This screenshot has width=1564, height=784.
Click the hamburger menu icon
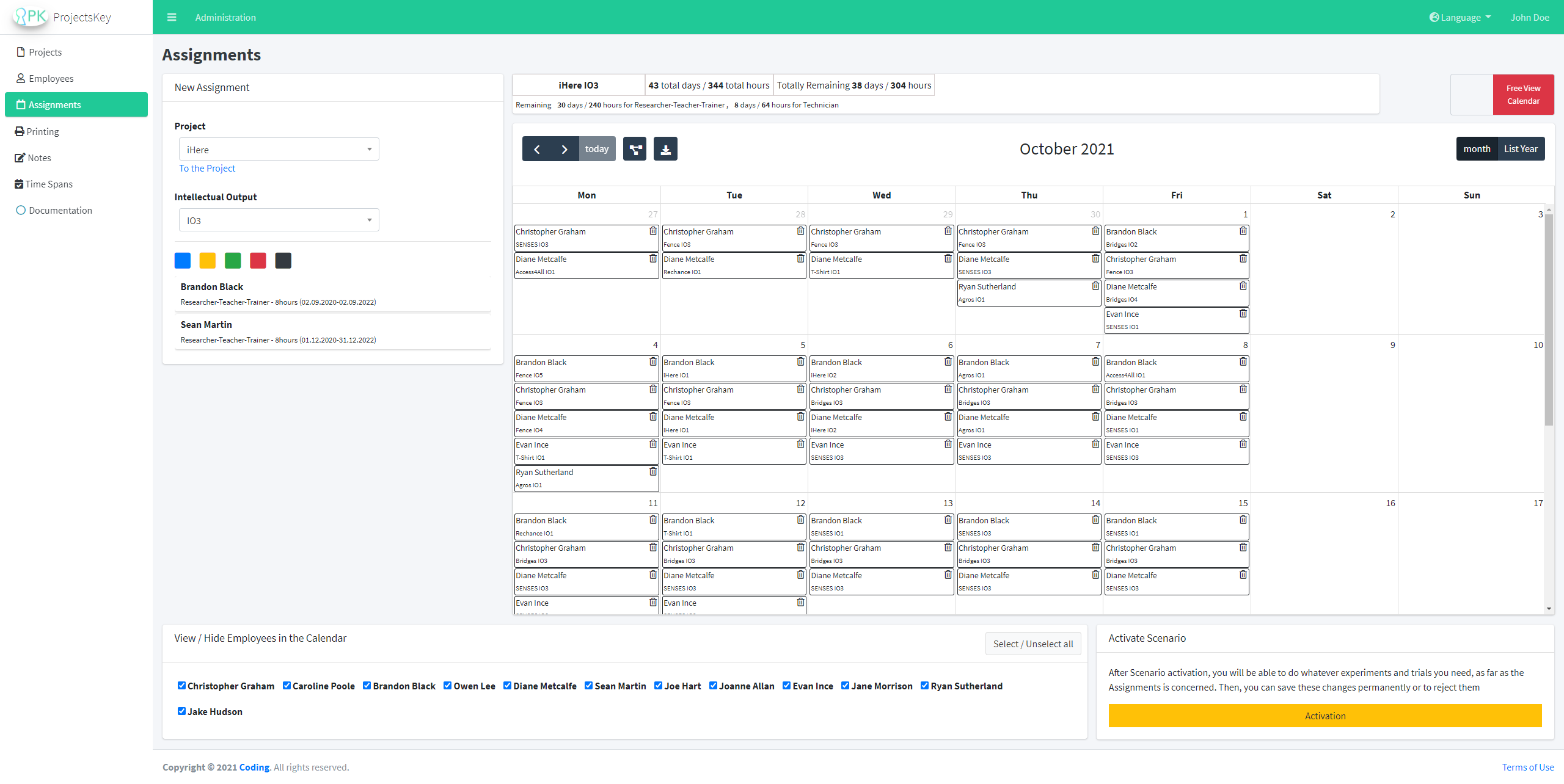point(172,17)
